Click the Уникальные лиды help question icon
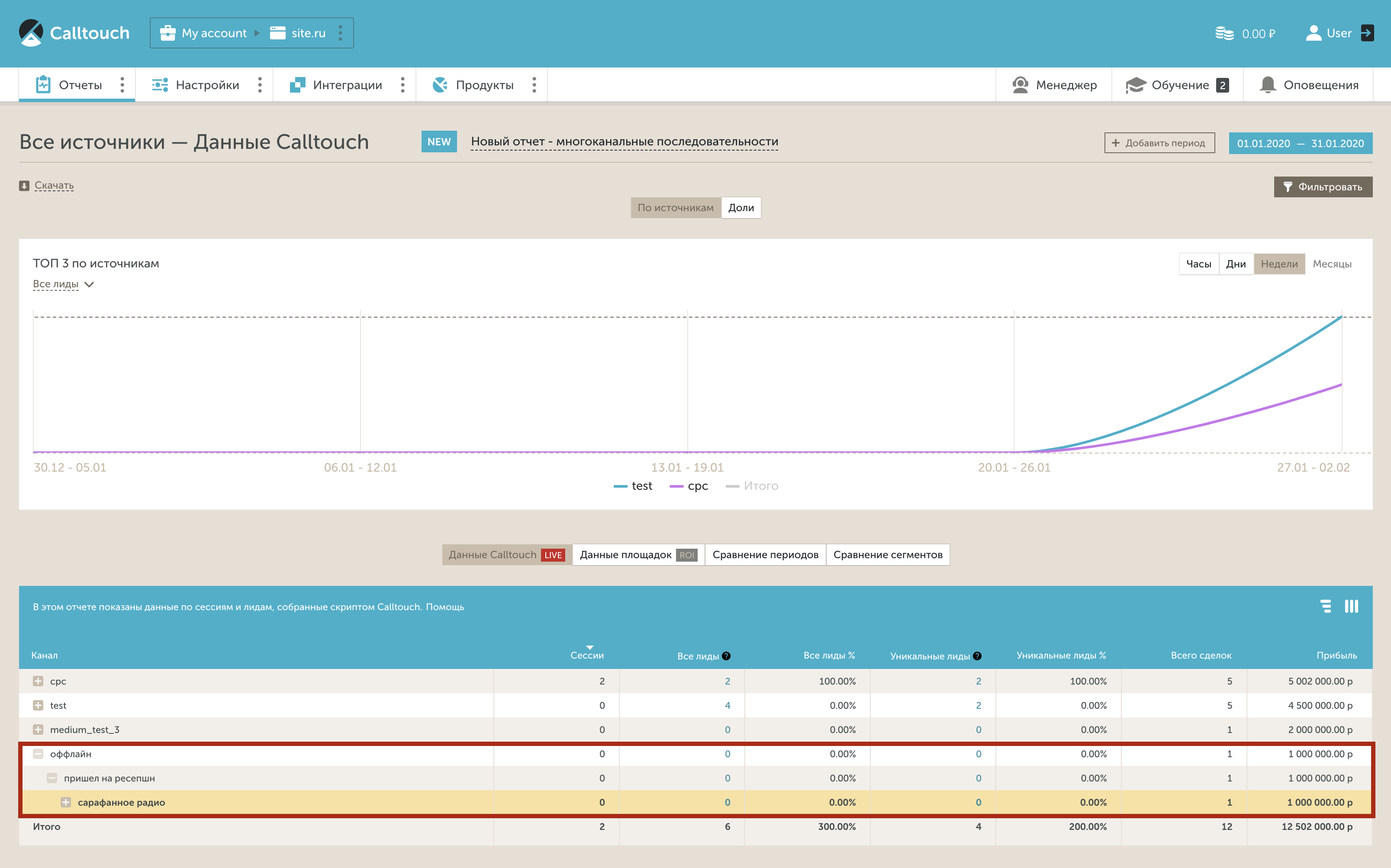The width and height of the screenshot is (1391, 868). 977,656
